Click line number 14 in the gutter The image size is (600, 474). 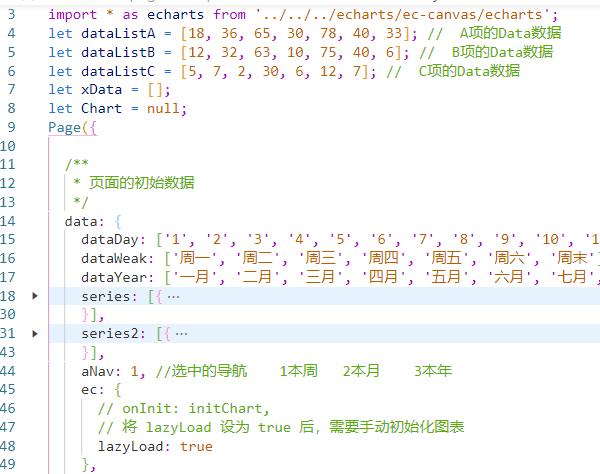8,221
